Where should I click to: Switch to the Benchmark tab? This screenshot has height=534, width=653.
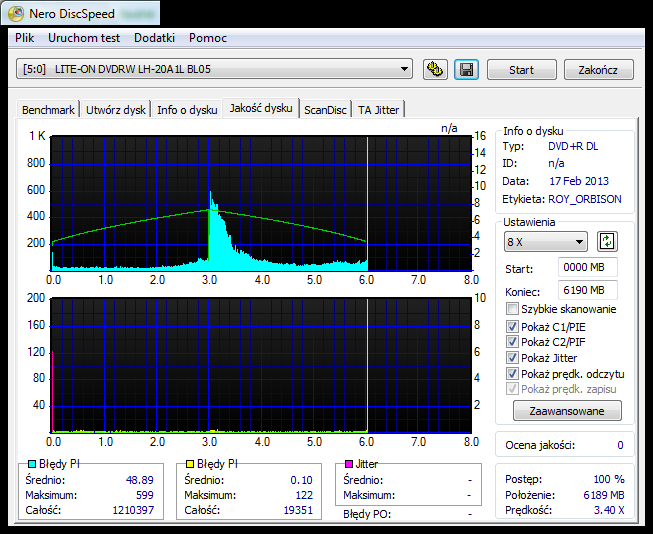pos(48,110)
